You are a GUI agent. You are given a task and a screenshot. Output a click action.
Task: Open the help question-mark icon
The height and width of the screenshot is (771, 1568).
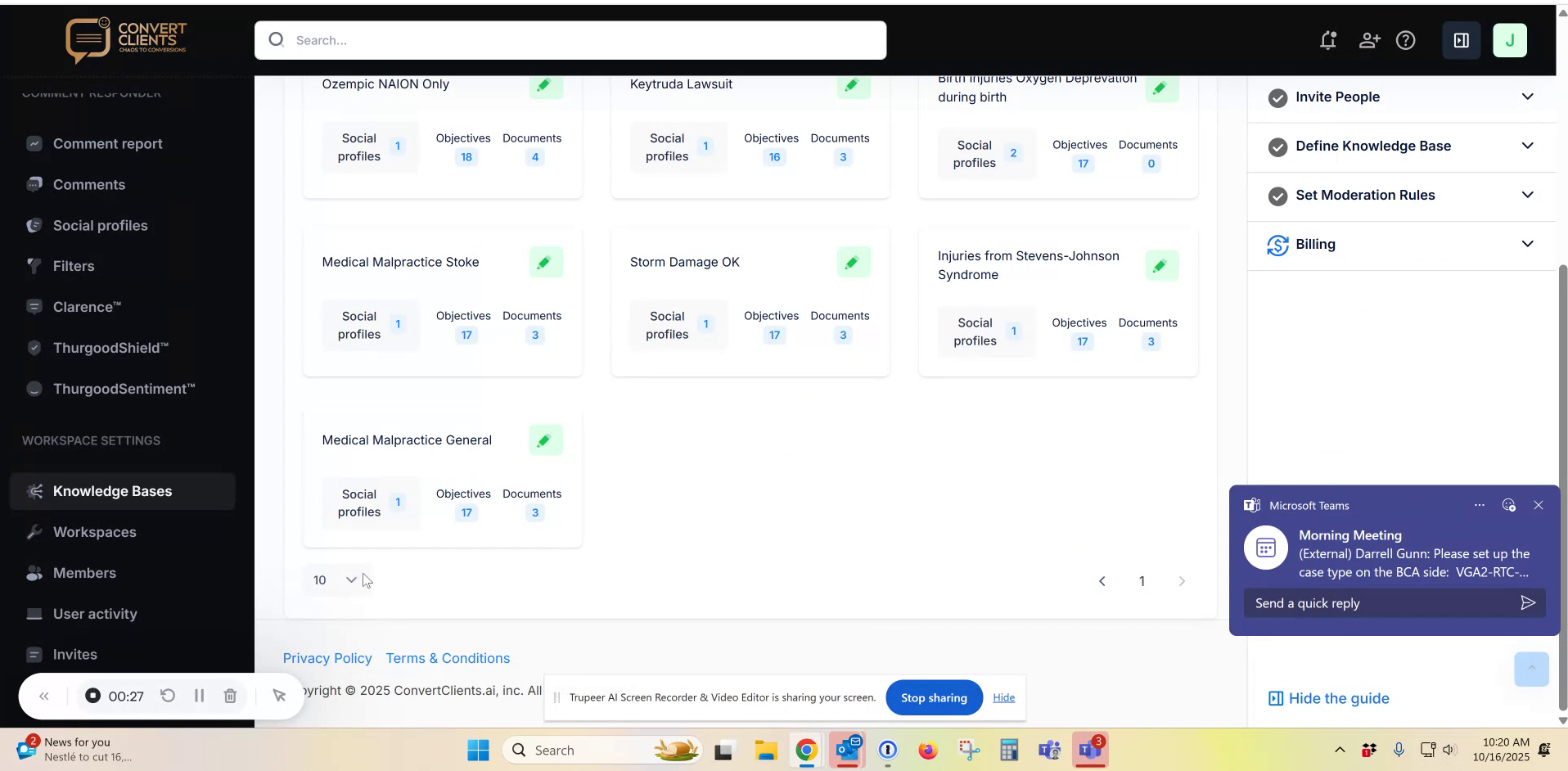point(1407,40)
